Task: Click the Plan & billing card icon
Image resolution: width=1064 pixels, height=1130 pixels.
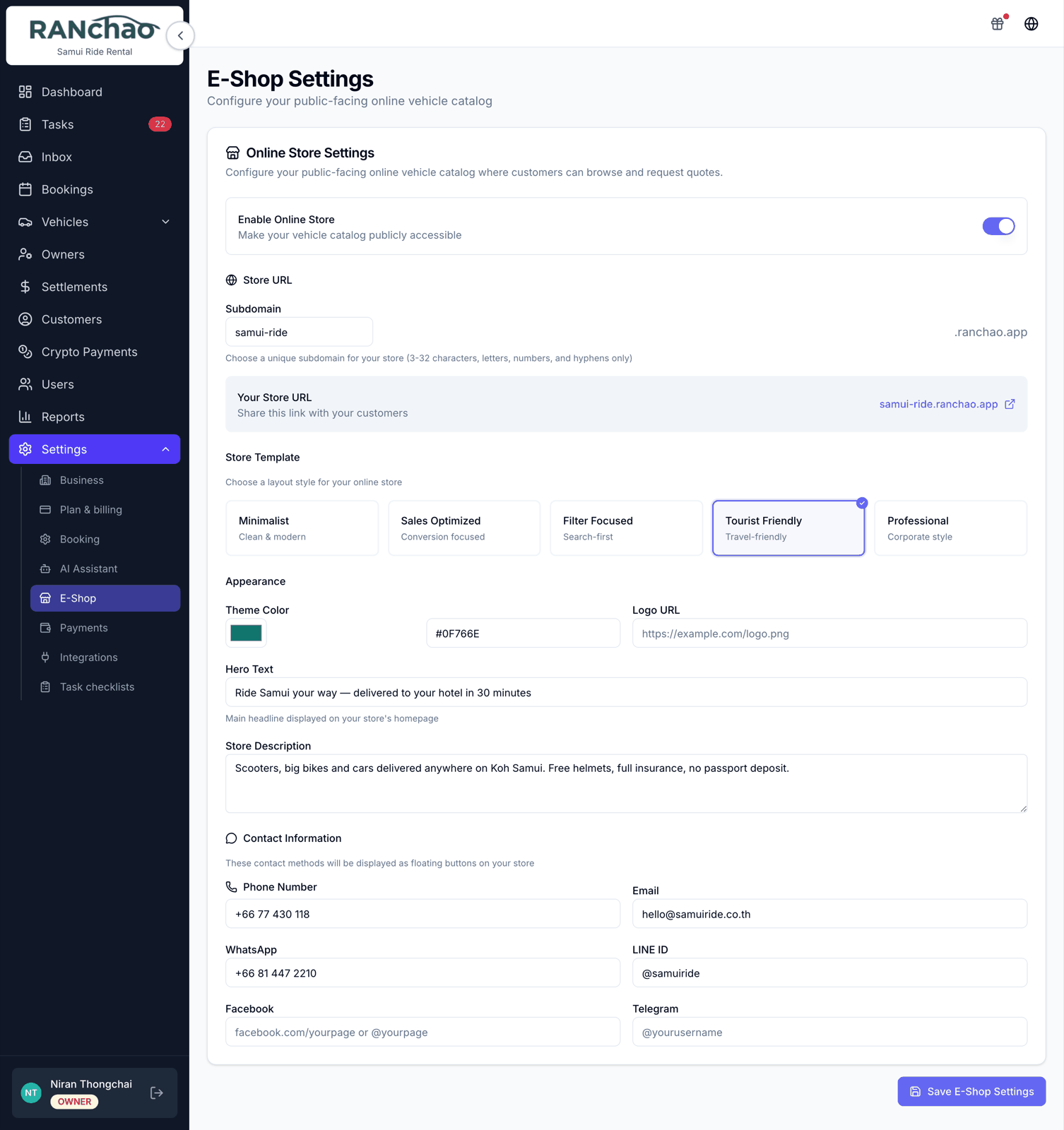Action: pos(45,510)
